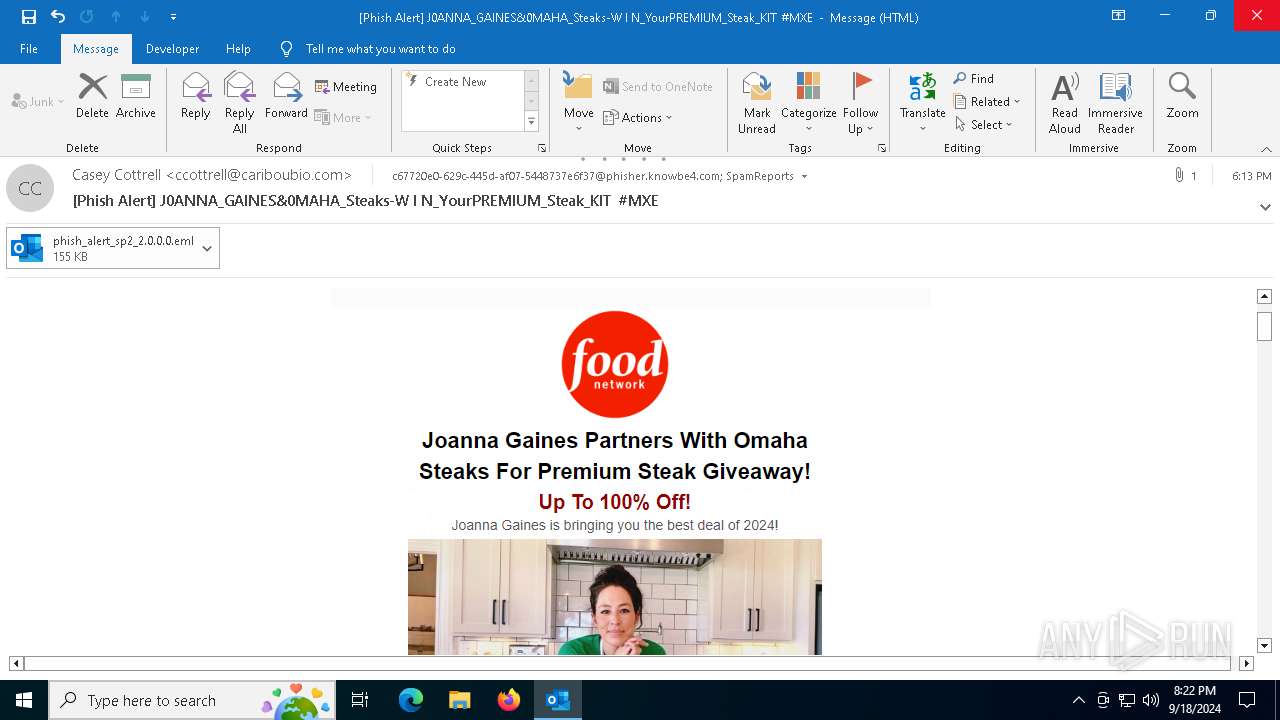Delete this message
The width and height of the screenshot is (1280, 720).
pos(92,96)
